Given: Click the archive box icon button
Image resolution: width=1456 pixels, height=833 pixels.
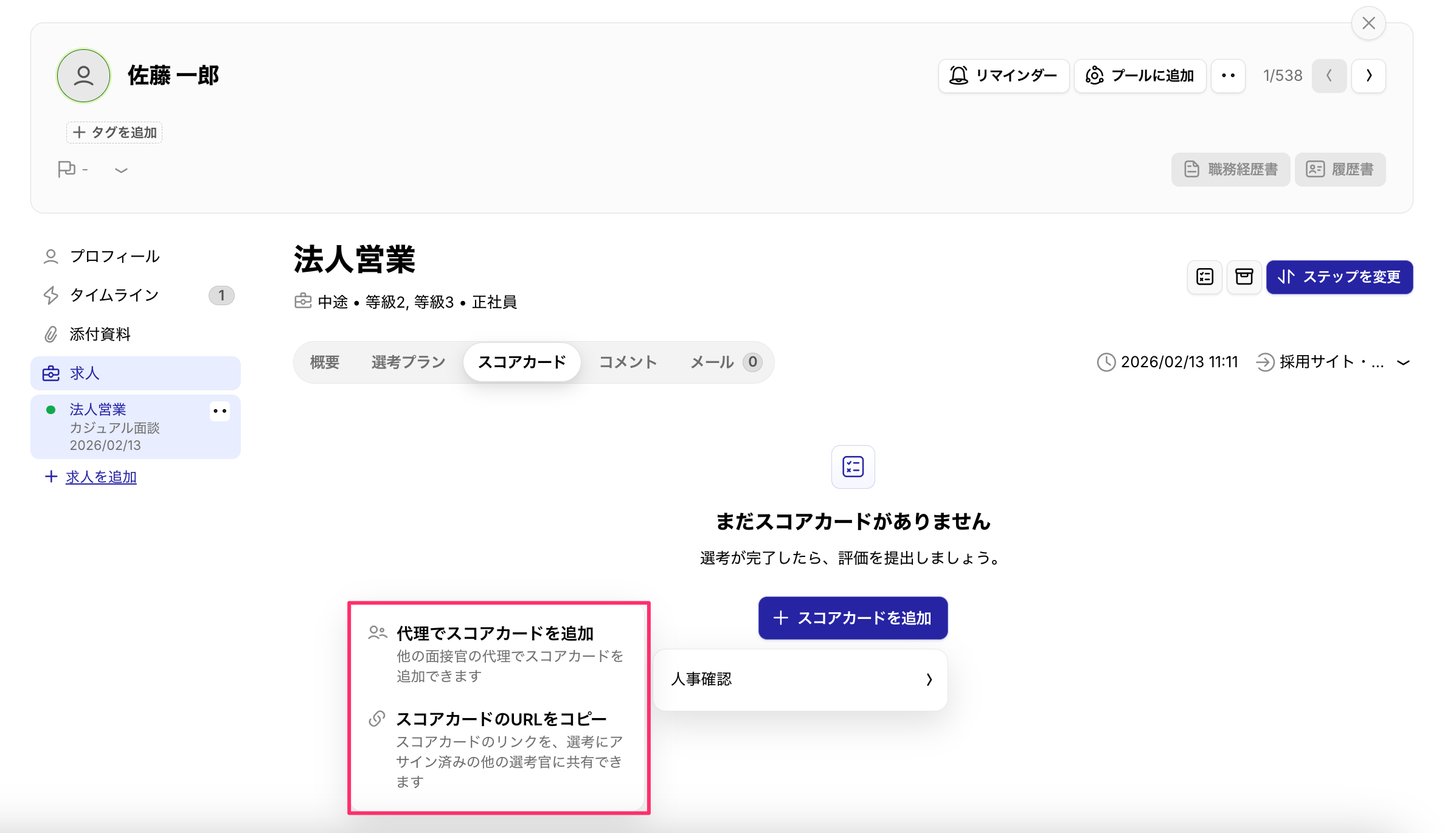Looking at the screenshot, I should [1244, 277].
